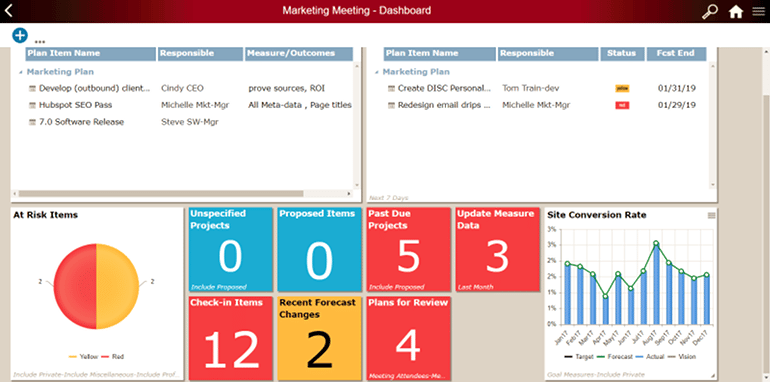Click plan icon beside Create DISC Personal

tap(391, 88)
